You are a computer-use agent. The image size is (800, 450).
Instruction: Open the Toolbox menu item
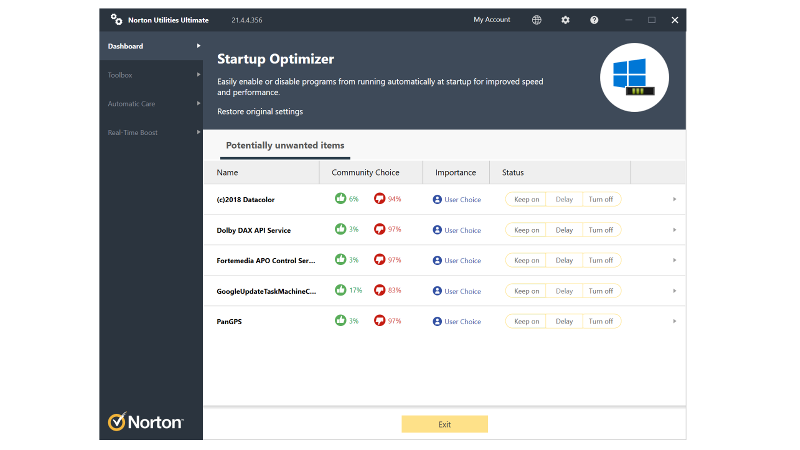tap(151, 75)
